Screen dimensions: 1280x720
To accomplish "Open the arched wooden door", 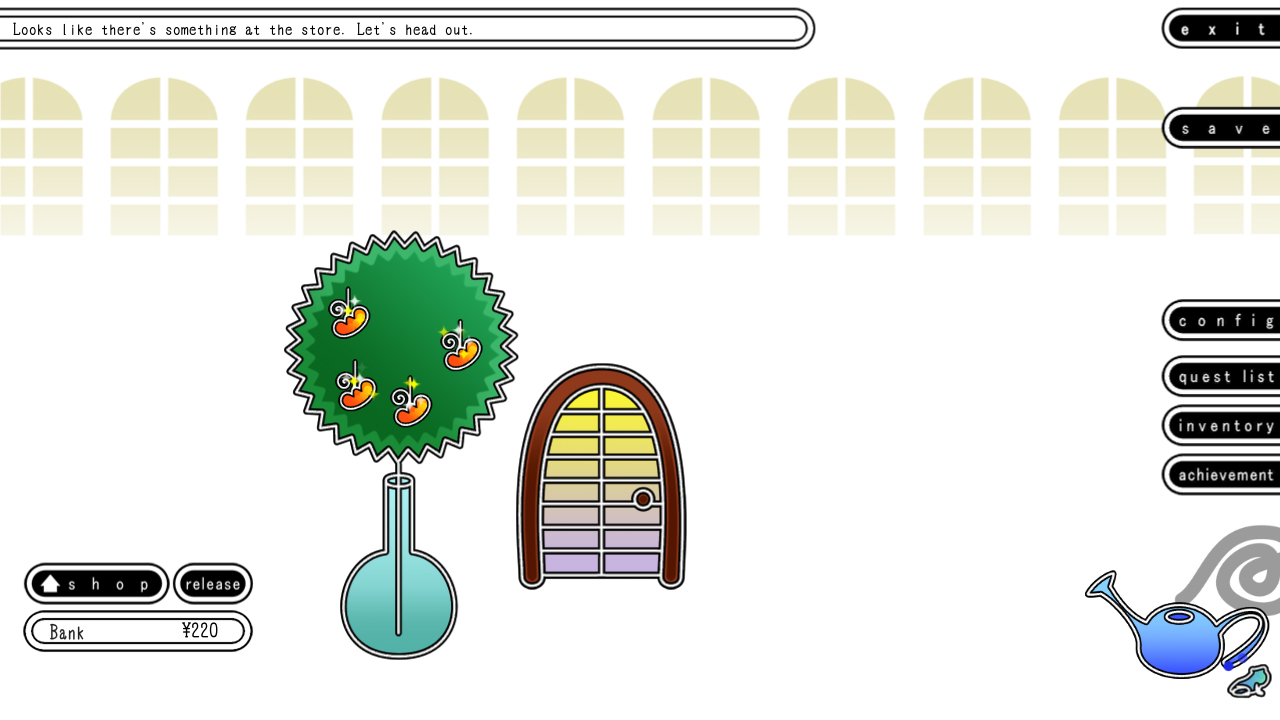I will (600, 480).
